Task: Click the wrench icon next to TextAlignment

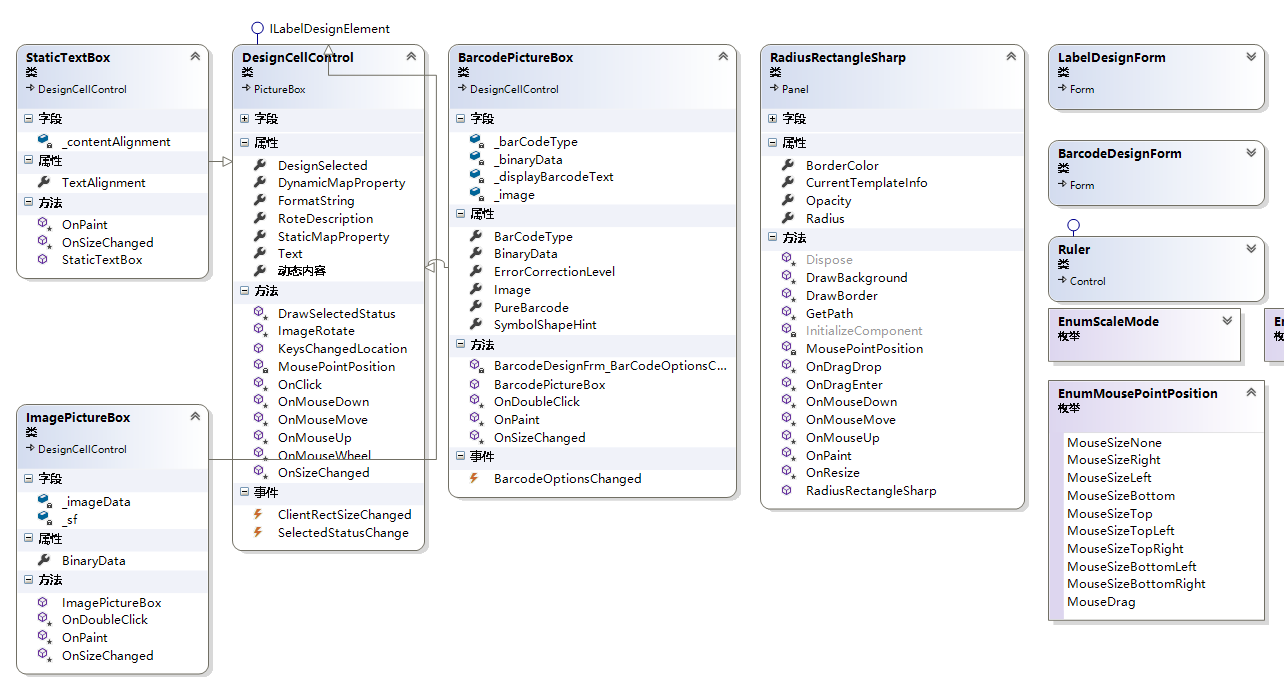Action: point(44,183)
